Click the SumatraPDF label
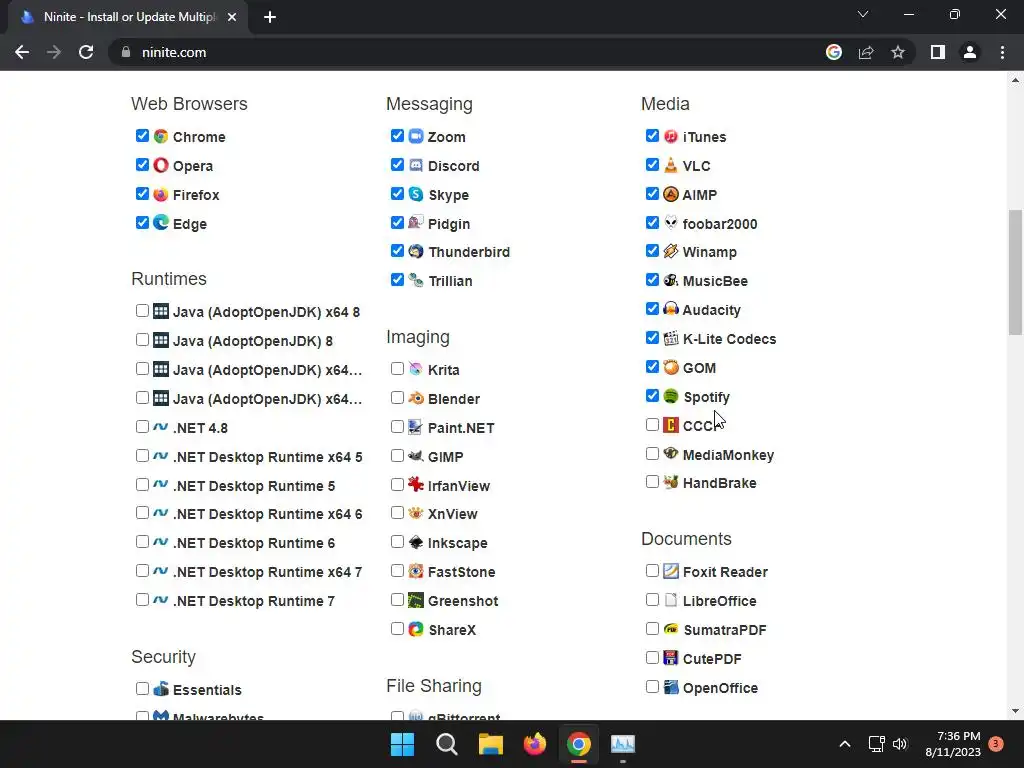The width and height of the screenshot is (1024, 768). tap(724, 630)
